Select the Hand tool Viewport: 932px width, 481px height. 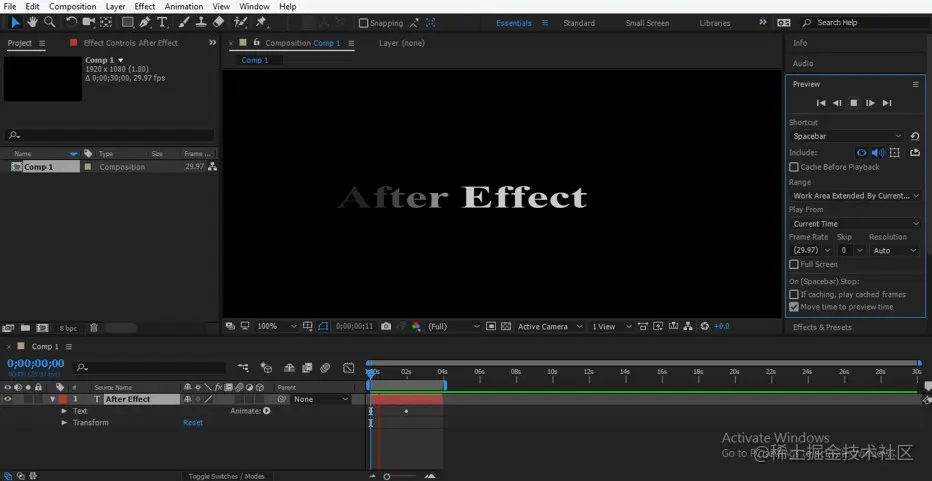click(x=32, y=23)
